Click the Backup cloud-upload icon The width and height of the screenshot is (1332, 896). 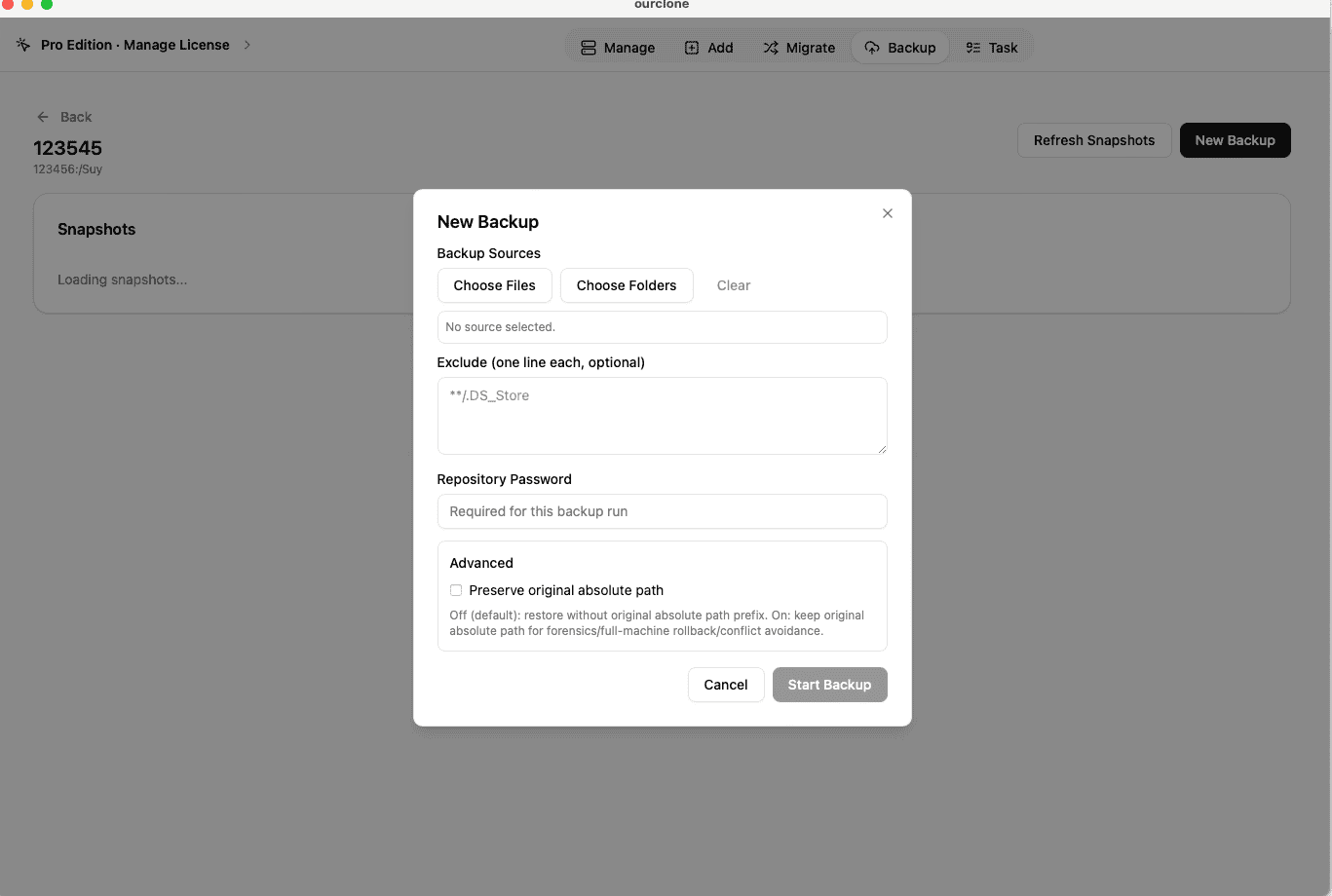pyautogui.click(x=872, y=47)
